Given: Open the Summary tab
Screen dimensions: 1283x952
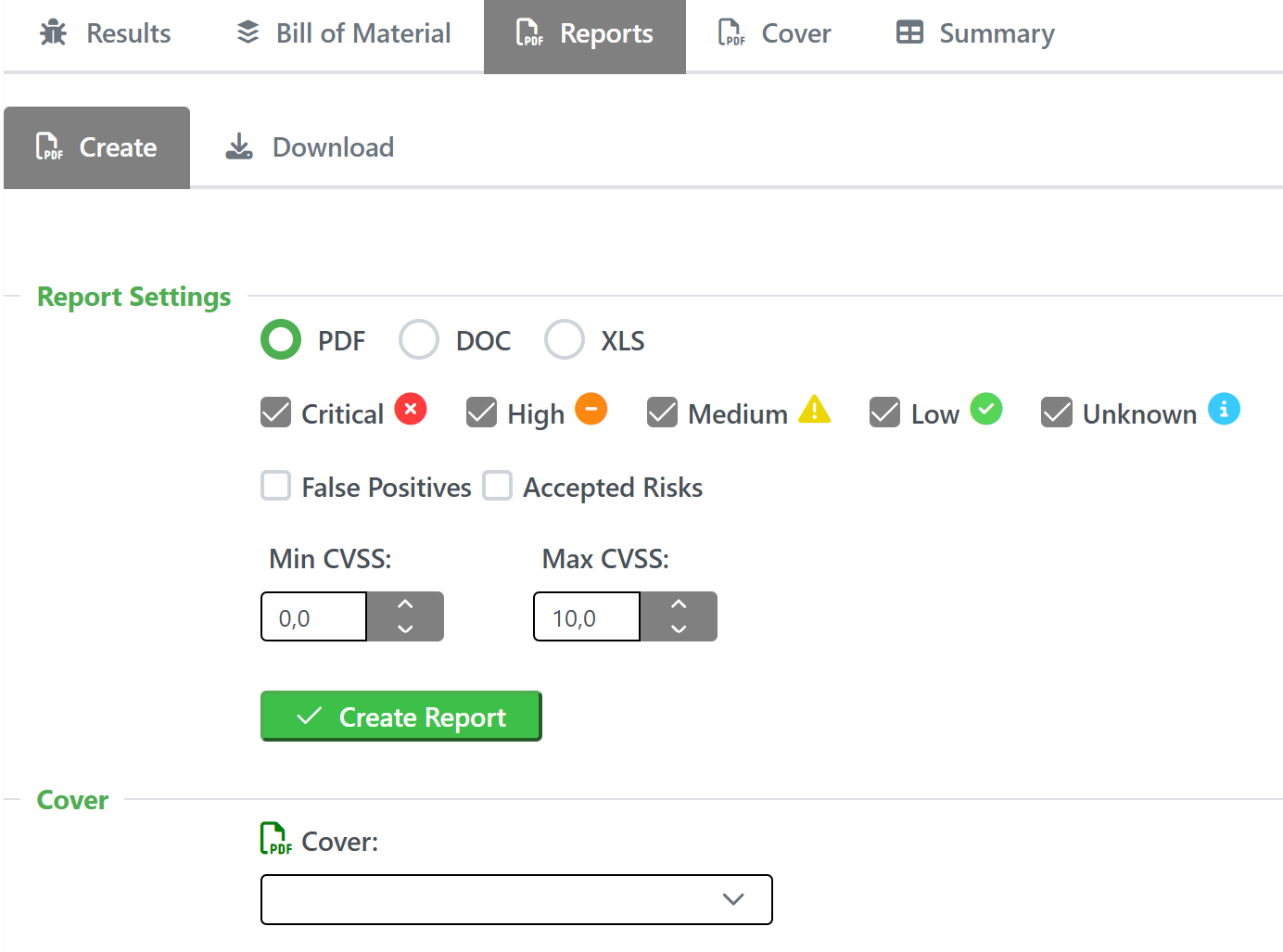Looking at the screenshot, I should (x=975, y=33).
